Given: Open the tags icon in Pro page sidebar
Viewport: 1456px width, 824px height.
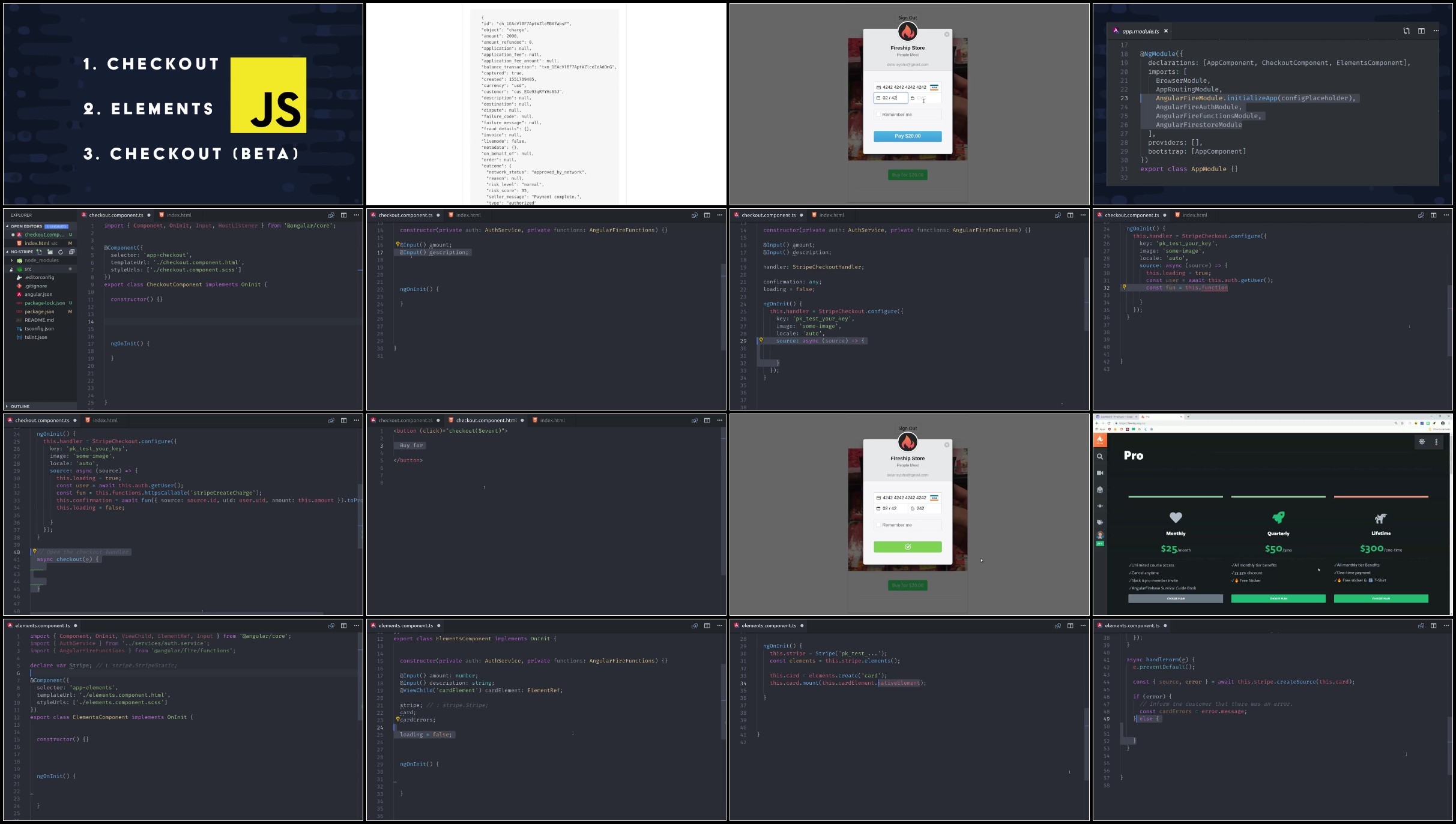Looking at the screenshot, I should 1100,522.
